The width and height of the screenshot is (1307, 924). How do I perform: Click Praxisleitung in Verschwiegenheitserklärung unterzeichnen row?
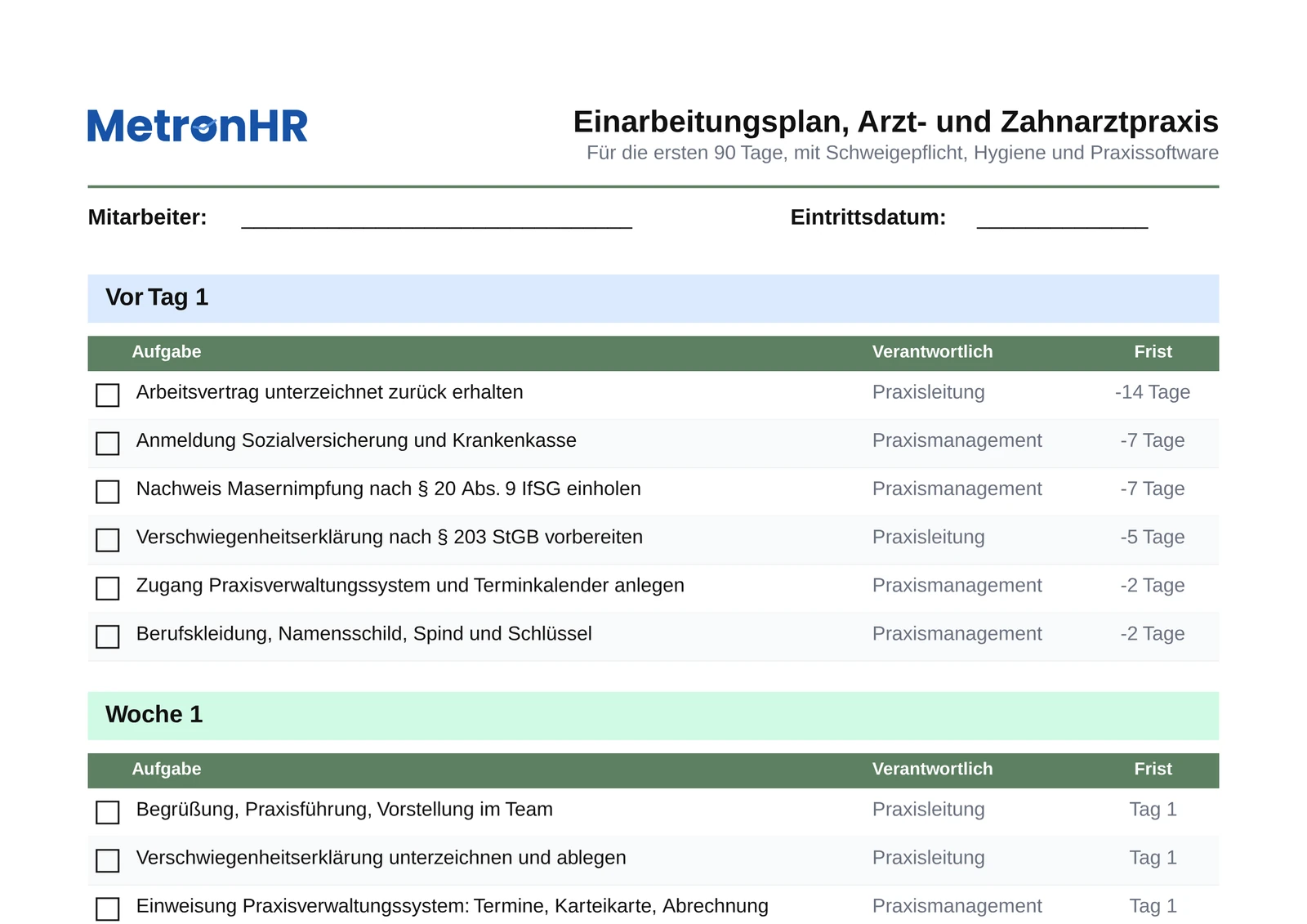coord(928,858)
